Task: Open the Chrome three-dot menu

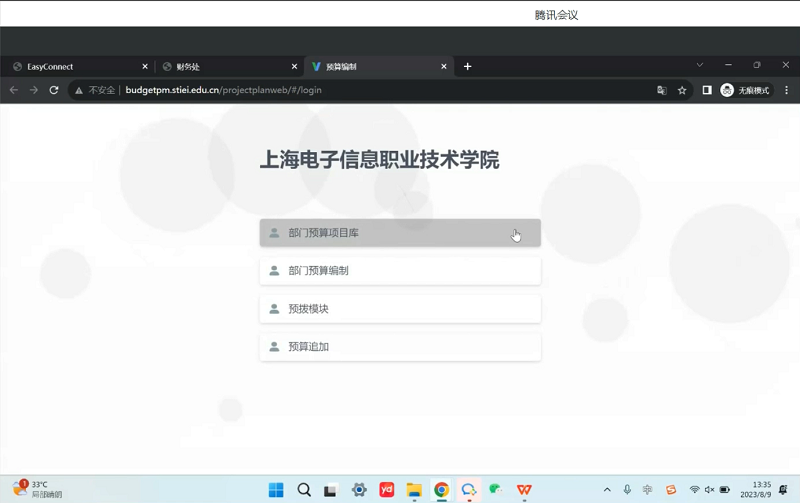Action: 787,90
